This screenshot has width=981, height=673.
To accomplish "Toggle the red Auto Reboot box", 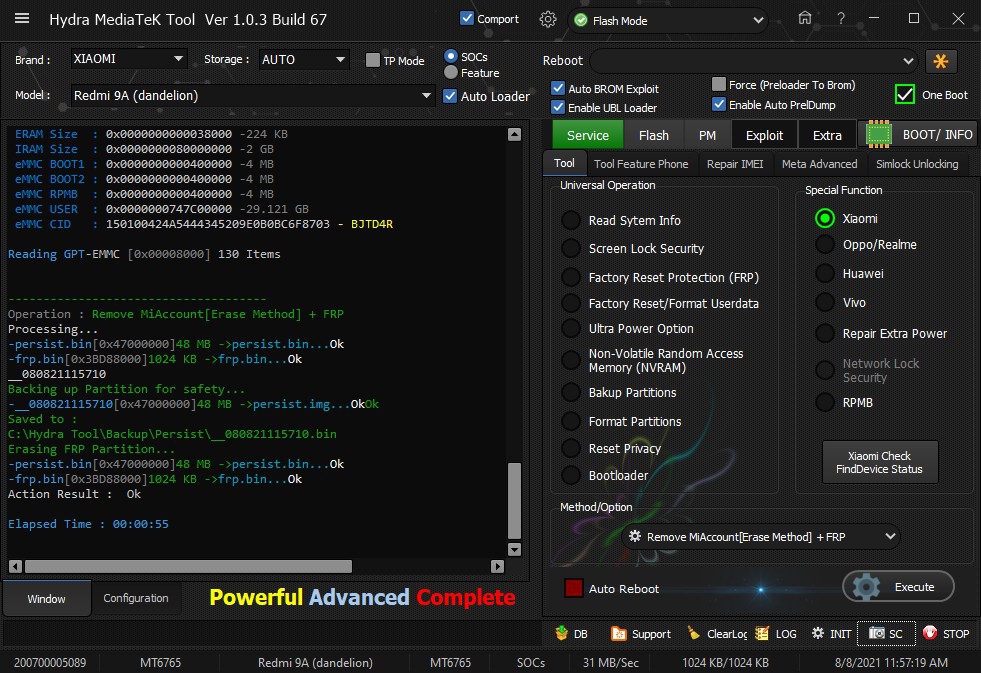I will [574, 588].
